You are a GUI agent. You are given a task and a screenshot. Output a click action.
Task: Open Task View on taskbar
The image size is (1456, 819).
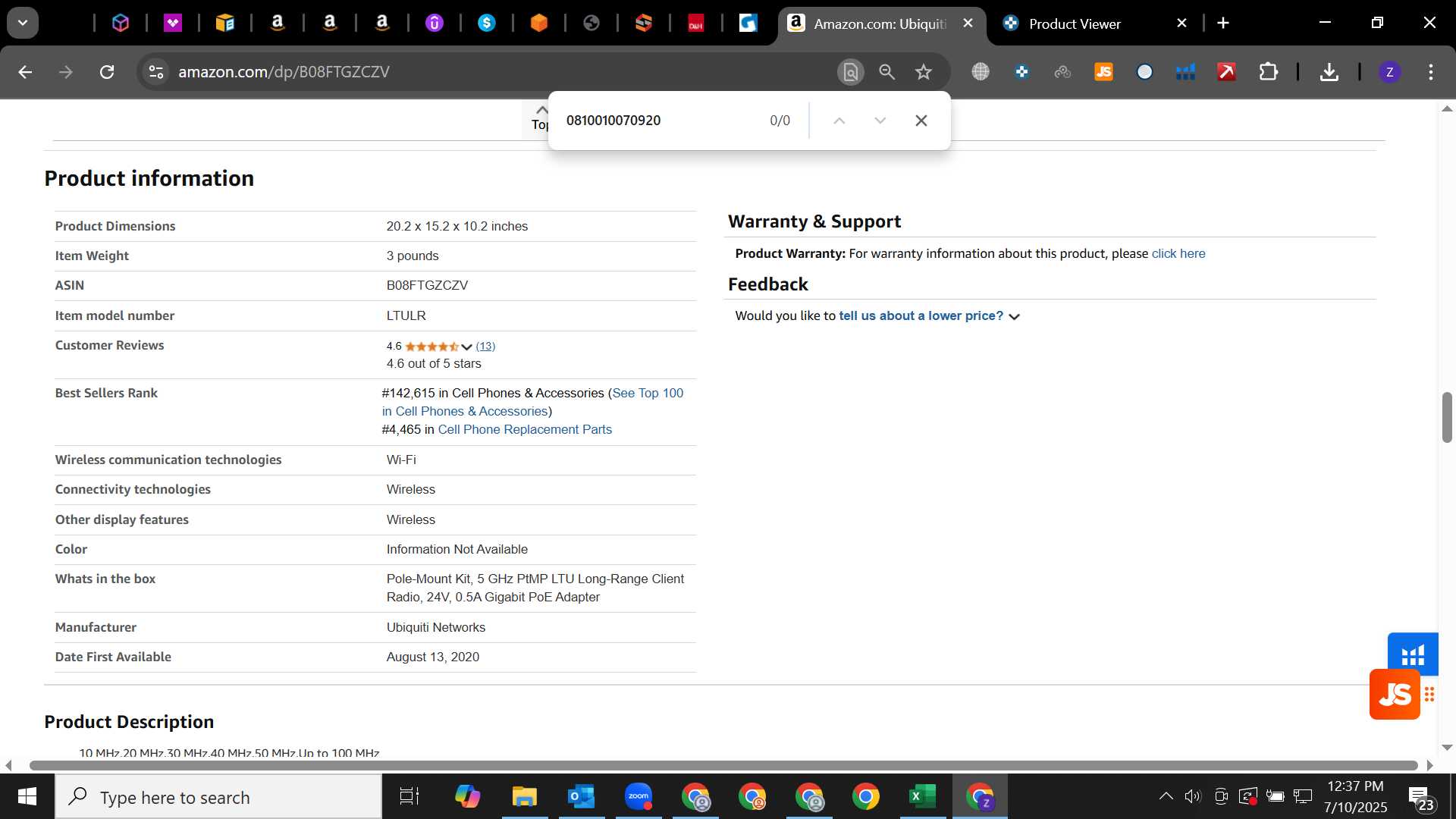click(x=409, y=797)
